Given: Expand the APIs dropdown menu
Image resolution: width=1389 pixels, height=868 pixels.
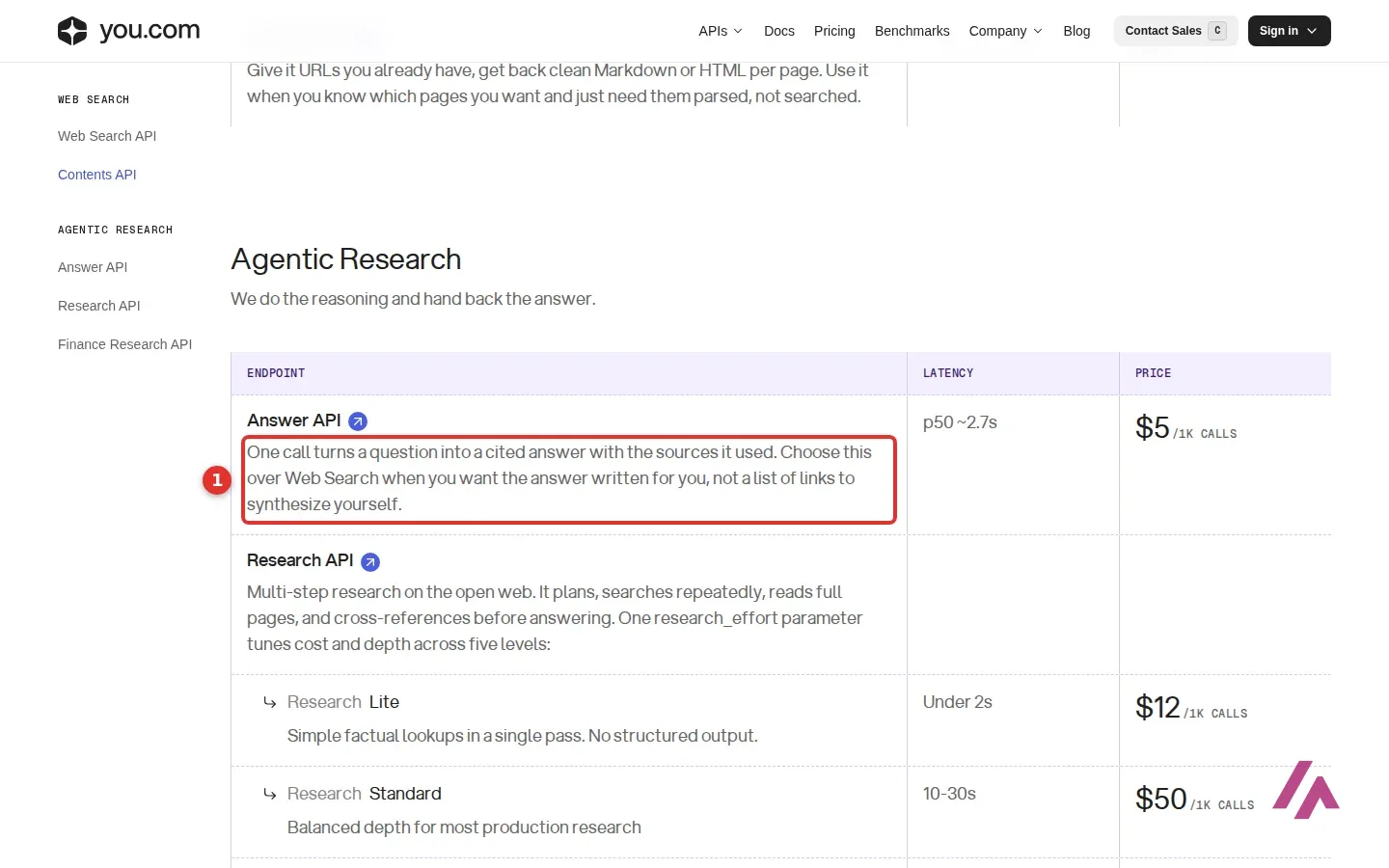Looking at the screenshot, I should (x=721, y=31).
